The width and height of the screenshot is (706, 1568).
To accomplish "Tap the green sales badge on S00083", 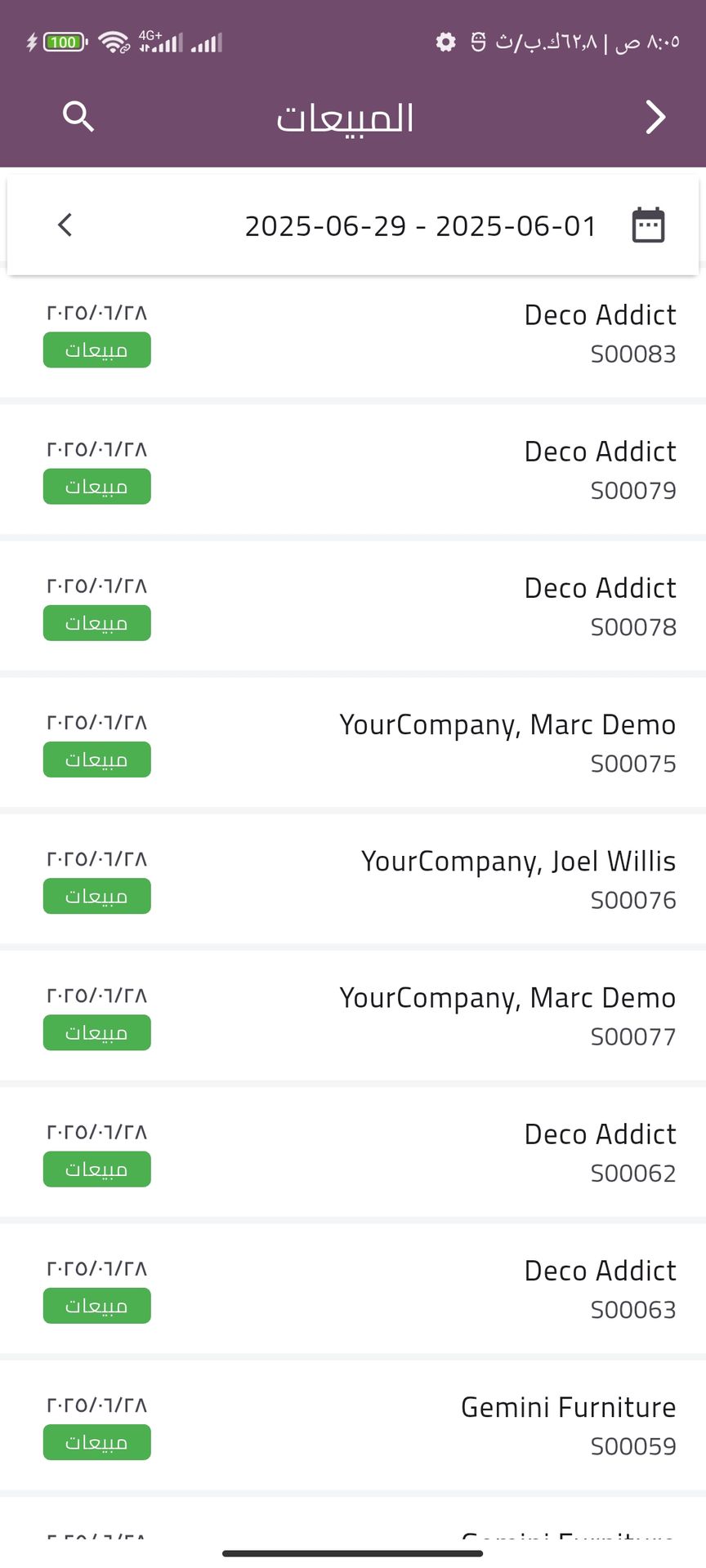I will pos(97,350).
